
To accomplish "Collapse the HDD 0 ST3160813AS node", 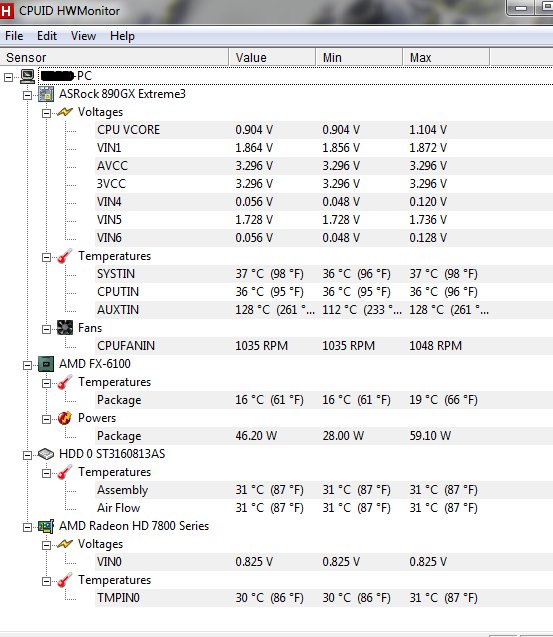I will [x=27, y=455].
